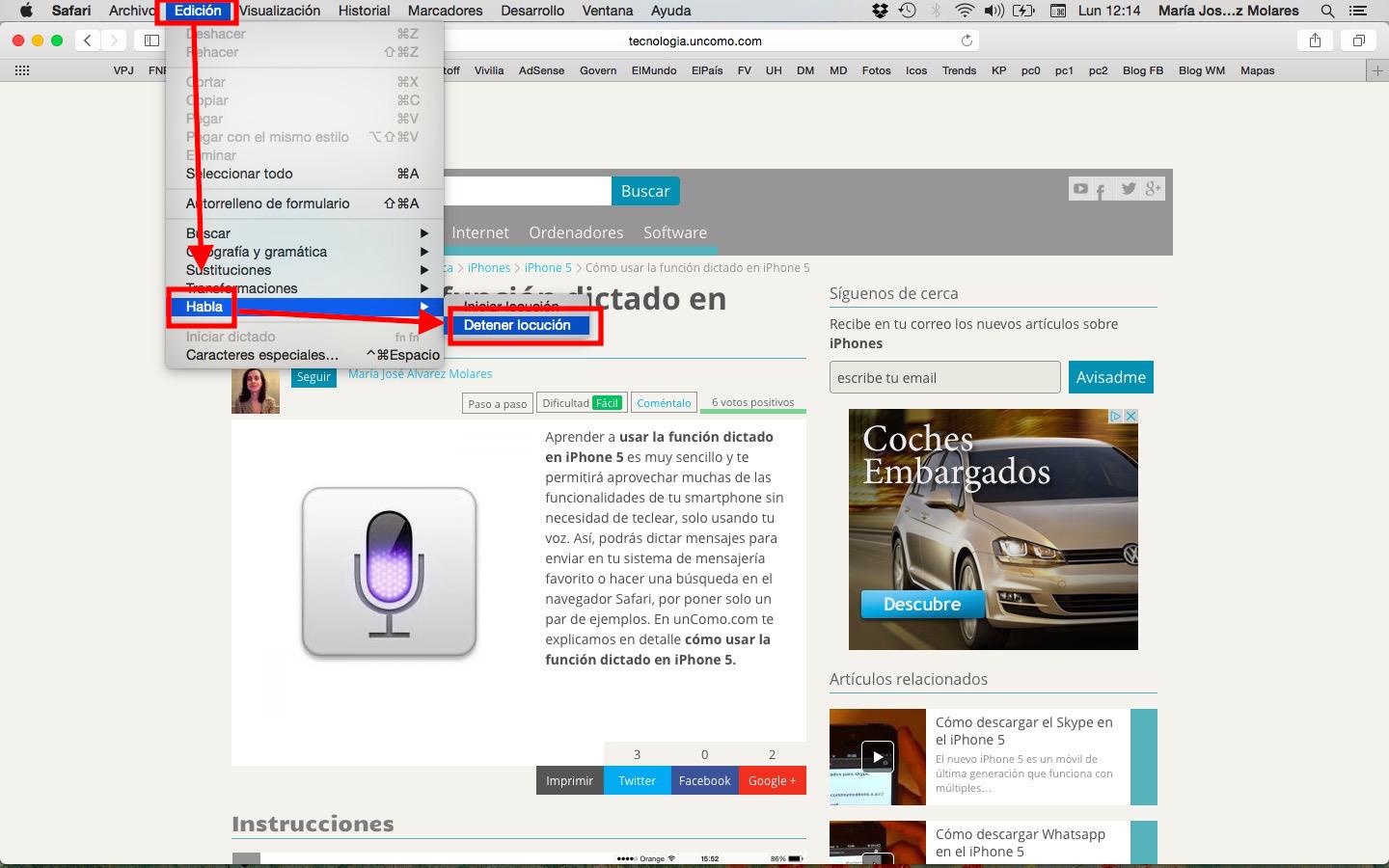This screenshot has height=868, width=1389.
Task: Click the Spotlight search magnifier icon
Action: [x=1327, y=11]
